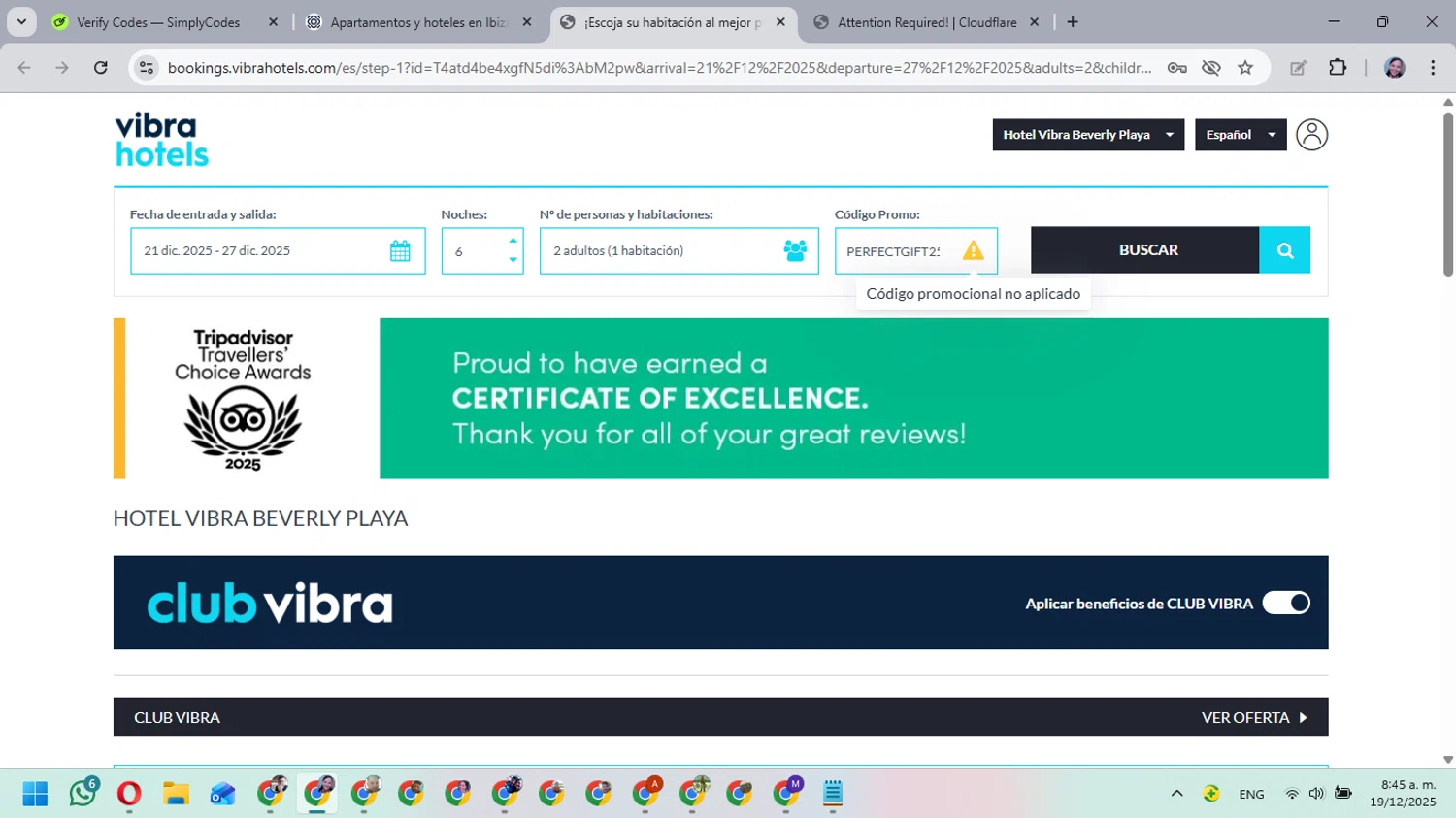Open the calendar icon in the date field

[400, 250]
